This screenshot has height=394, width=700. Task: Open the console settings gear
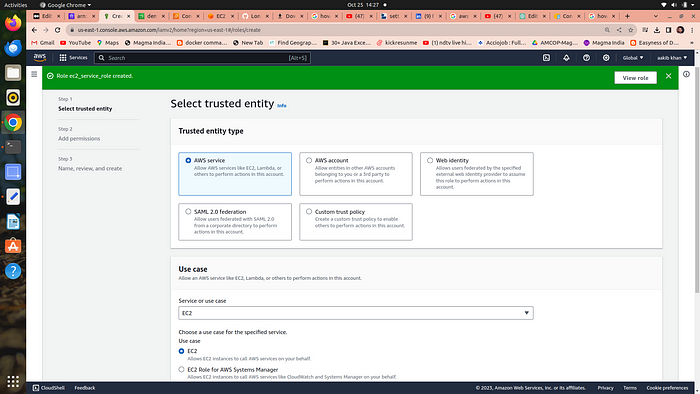606,58
